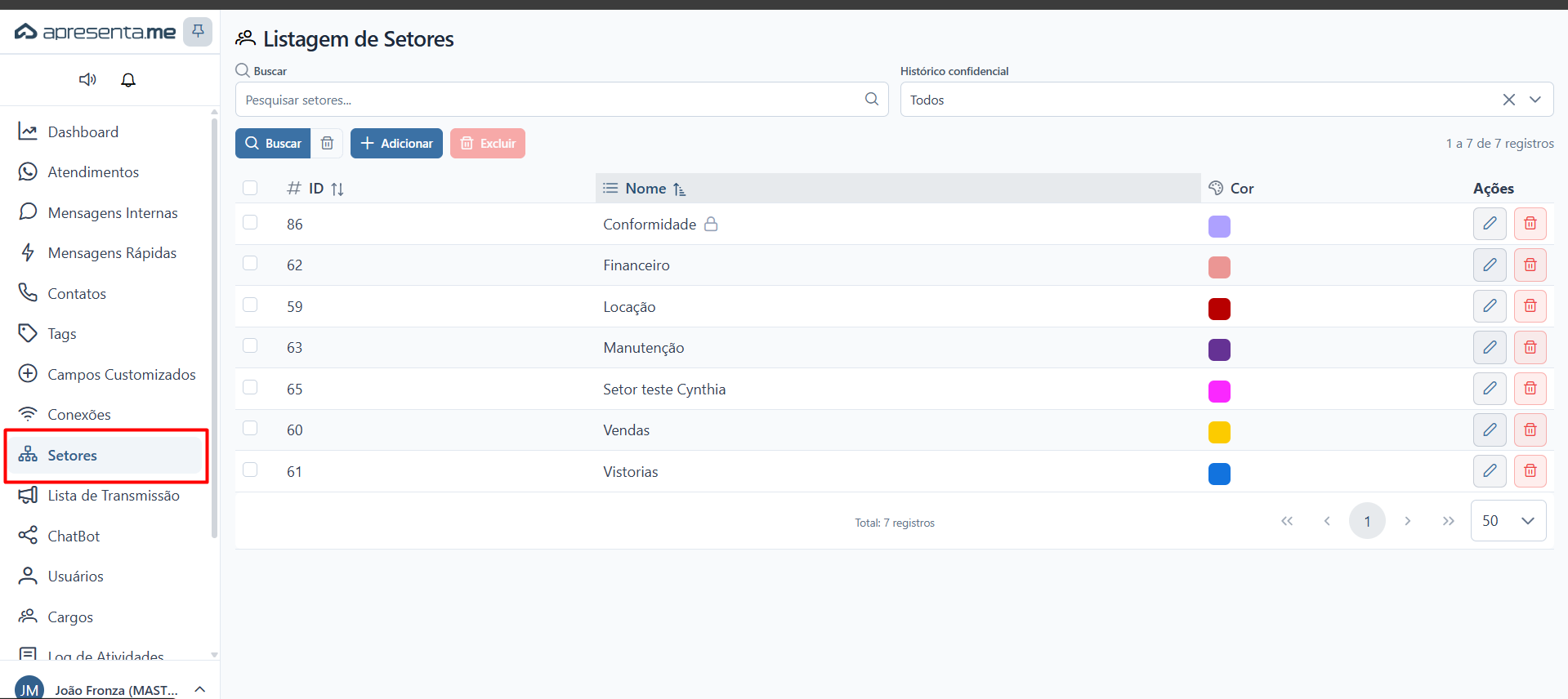Delete the Financeiro sector row
1568x699 pixels.
(x=1530, y=265)
